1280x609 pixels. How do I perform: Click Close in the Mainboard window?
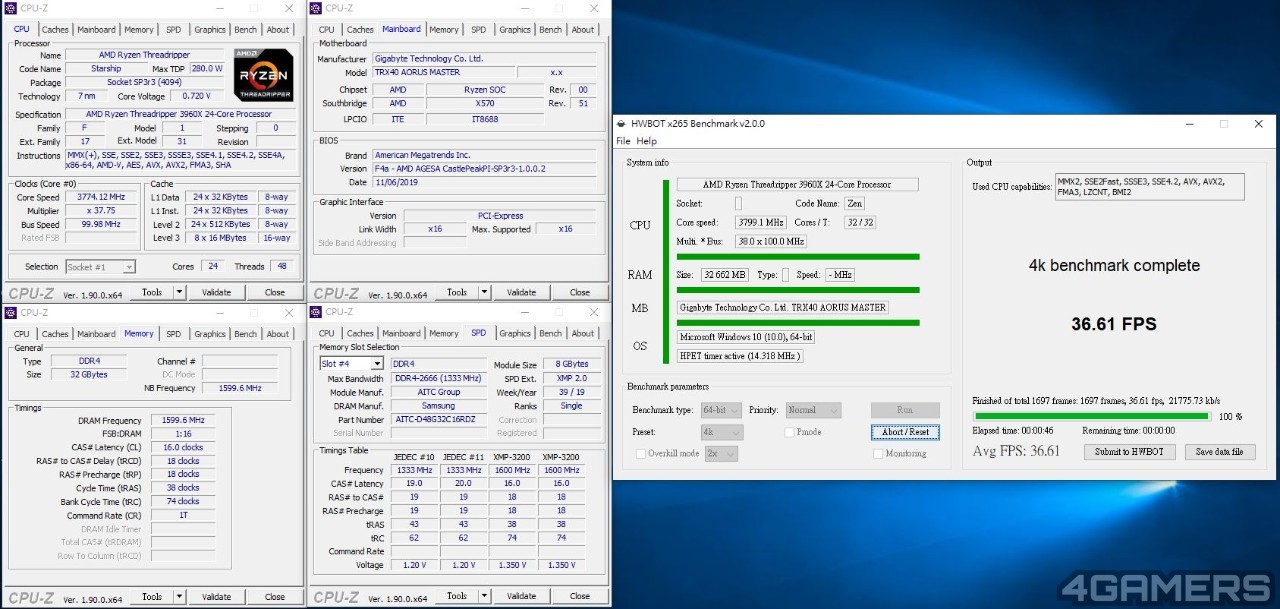pyautogui.click(x=580, y=293)
